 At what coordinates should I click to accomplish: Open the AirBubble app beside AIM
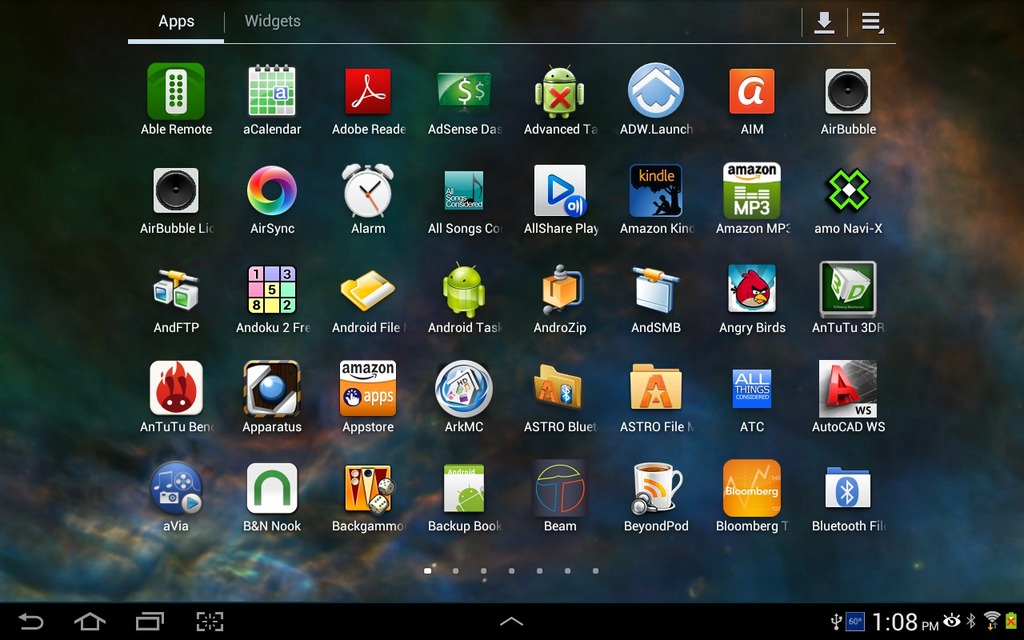tap(848, 92)
